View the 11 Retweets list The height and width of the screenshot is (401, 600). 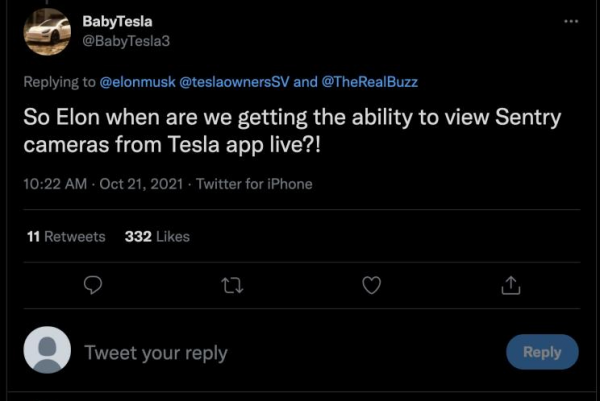point(66,236)
